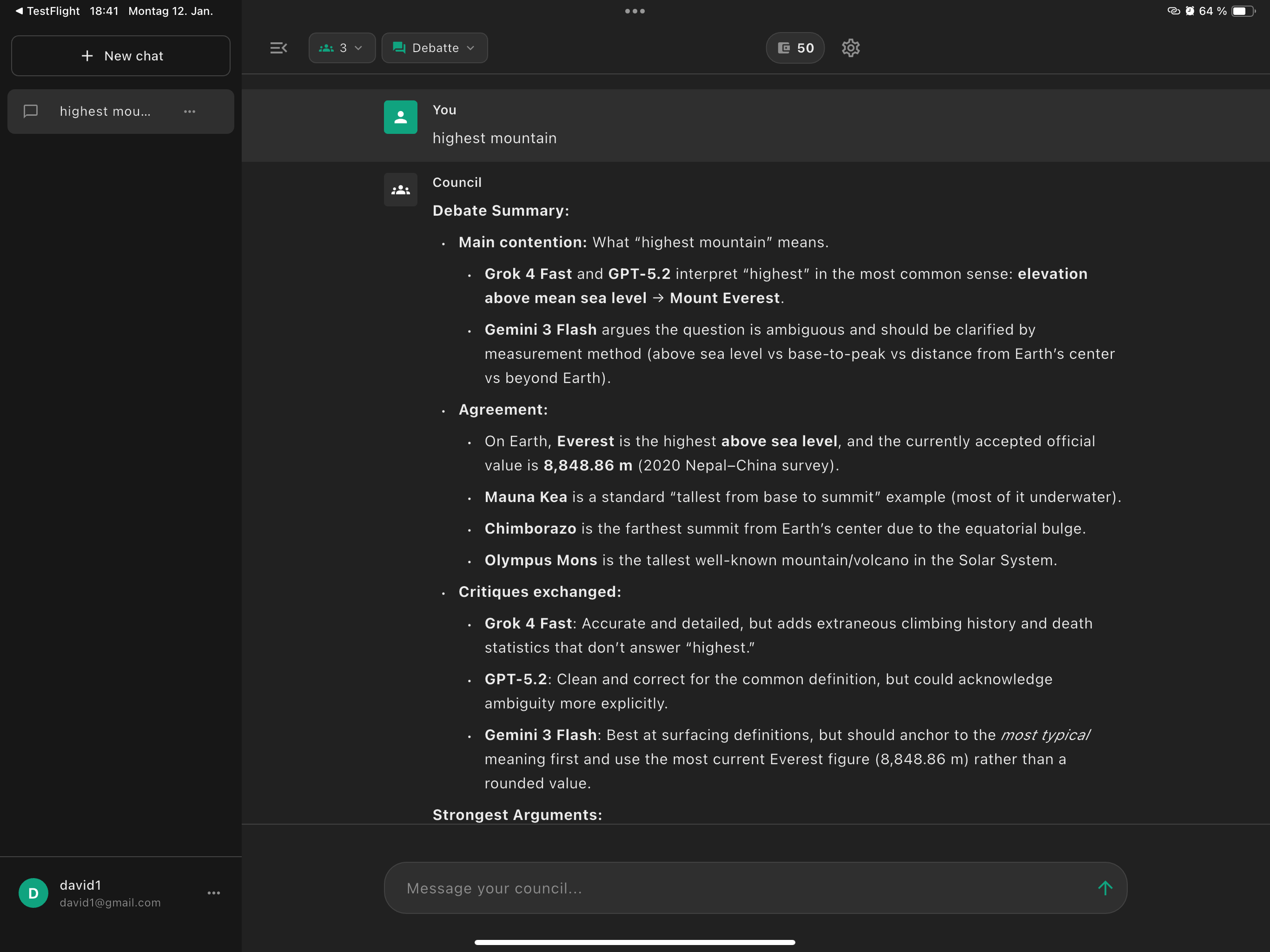Collapse the sidebar with the menu icon

[278, 48]
